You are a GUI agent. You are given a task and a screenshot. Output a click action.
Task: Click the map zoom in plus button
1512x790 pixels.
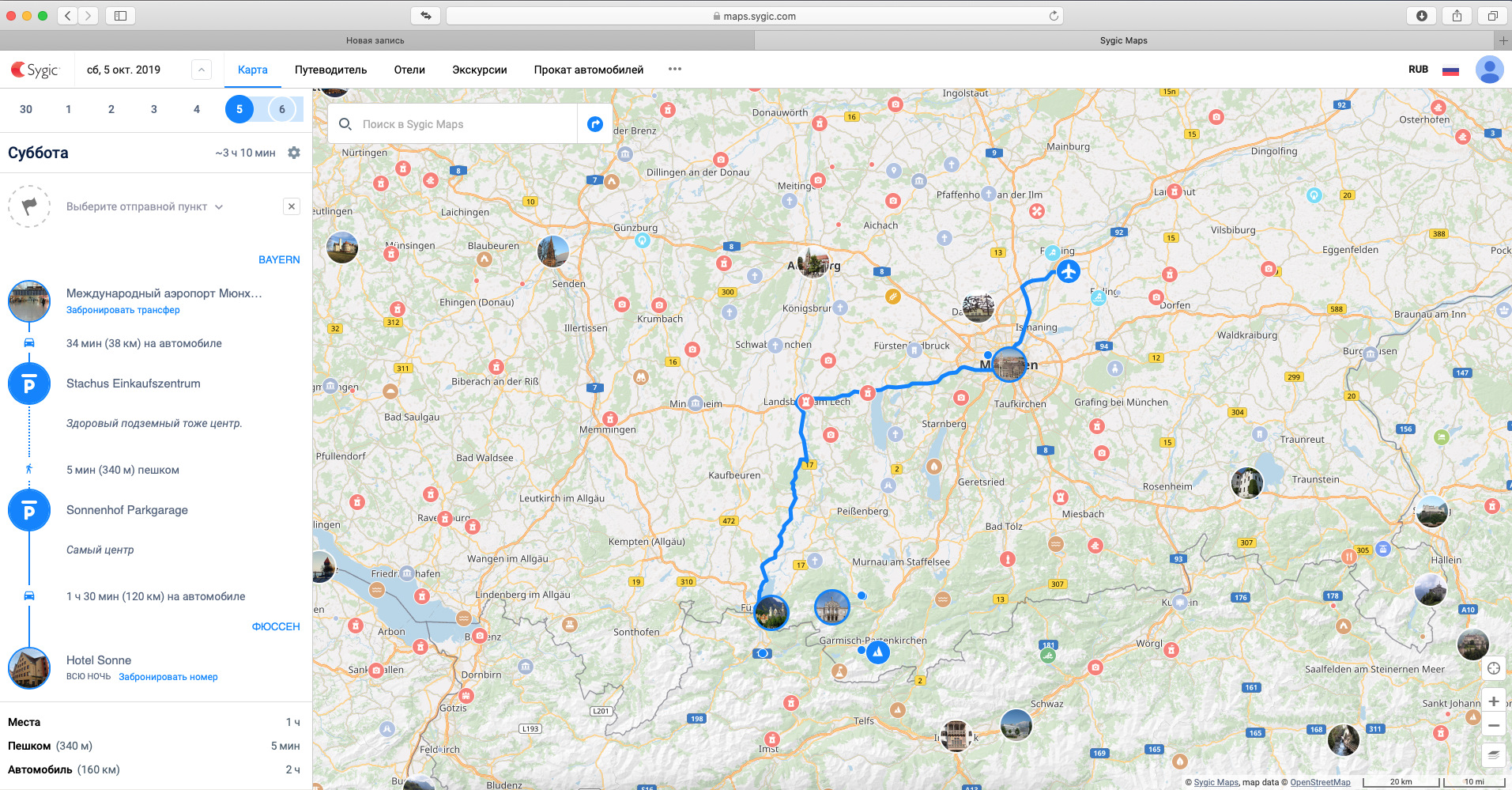(1494, 701)
